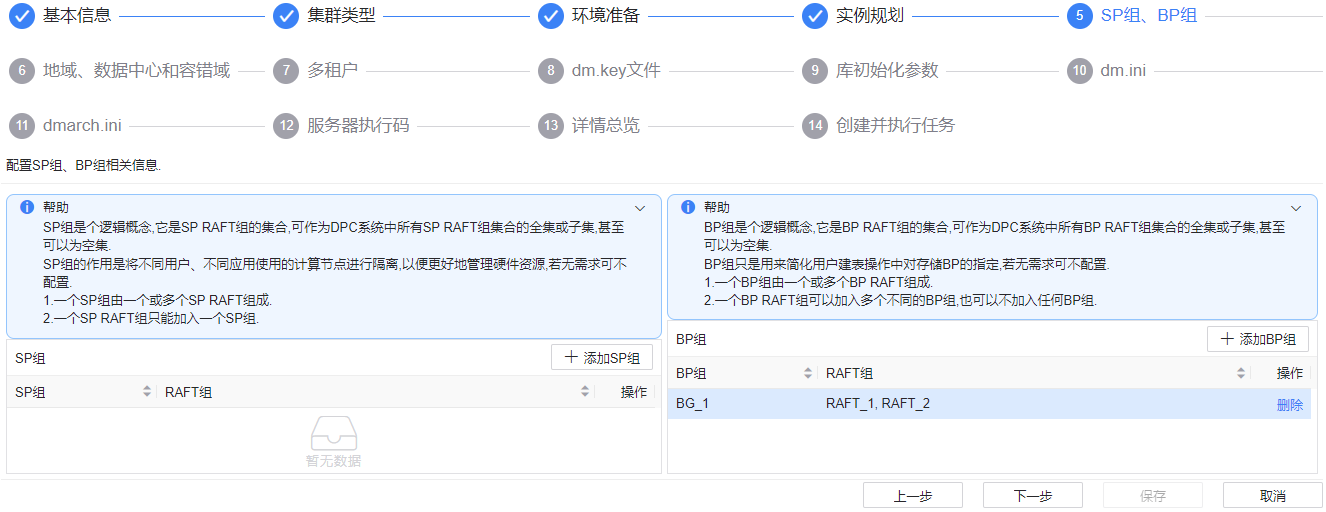The image size is (1326, 512).
Task: Open the 多租户 step
Action: tap(332, 71)
